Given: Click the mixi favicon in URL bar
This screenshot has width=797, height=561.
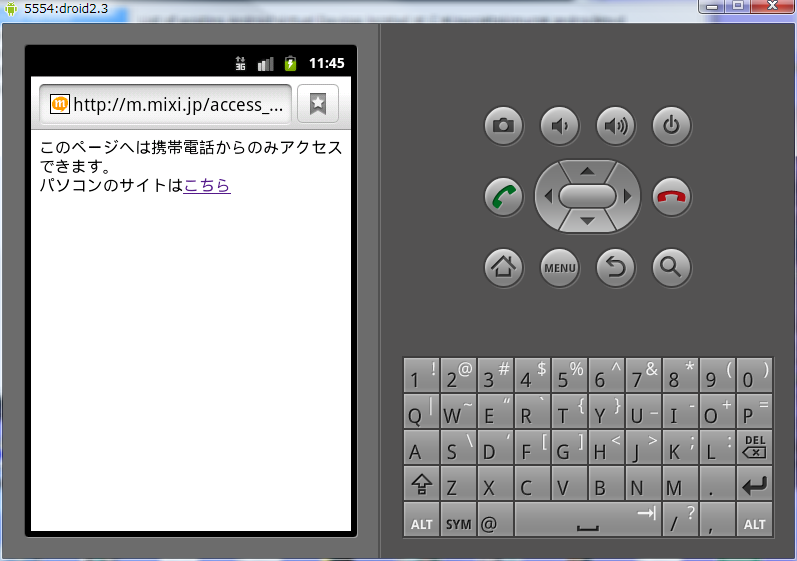Looking at the screenshot, I should pyautogui.click(x=59, y=104).
